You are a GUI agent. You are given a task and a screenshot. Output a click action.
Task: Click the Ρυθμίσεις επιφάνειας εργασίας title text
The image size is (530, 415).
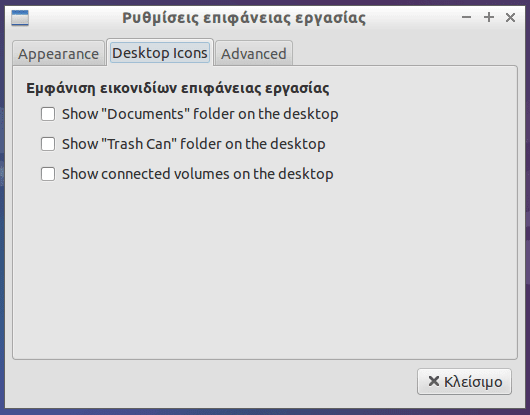pos(244,18)
